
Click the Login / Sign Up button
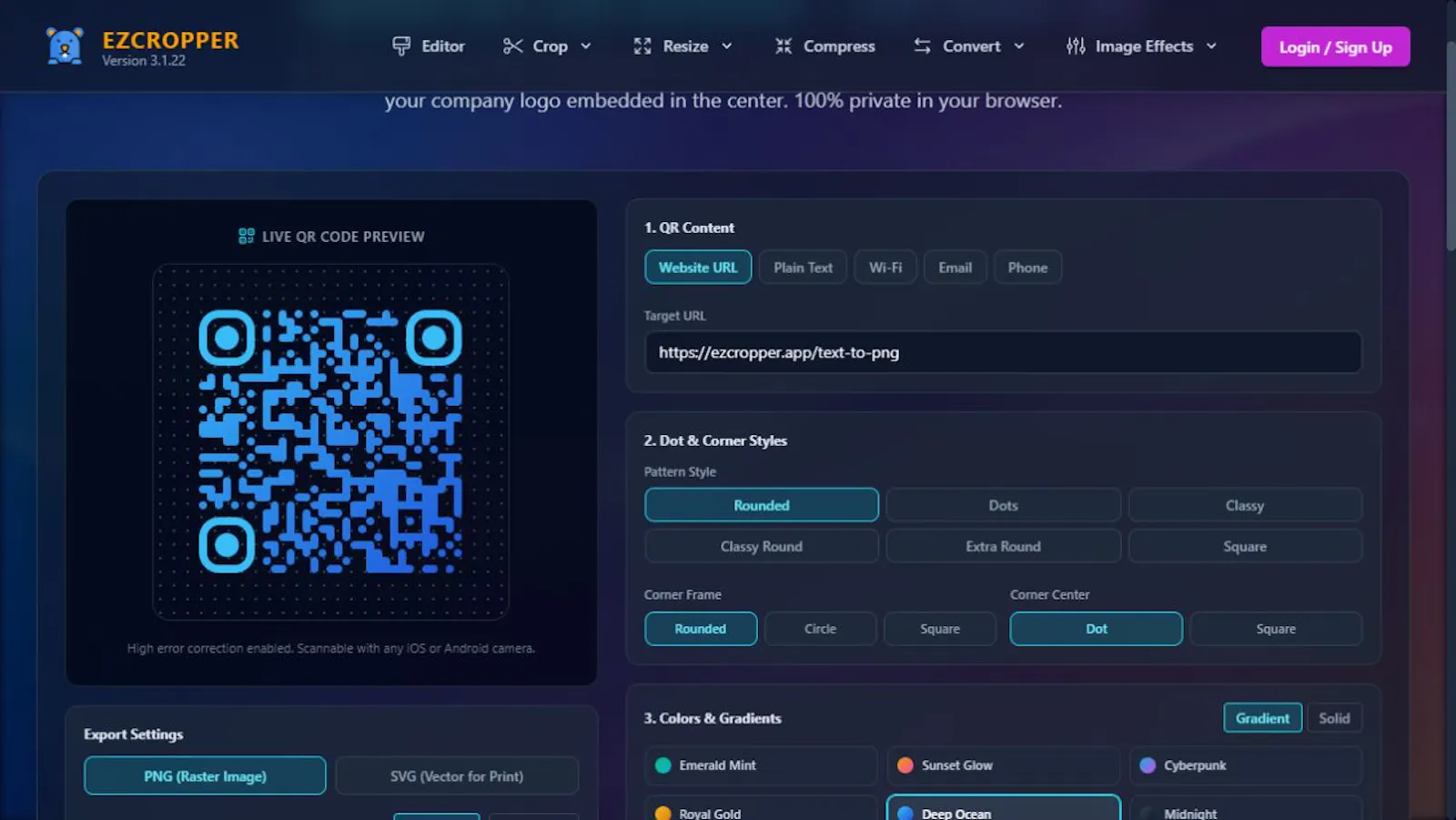tap(1335, 47)
